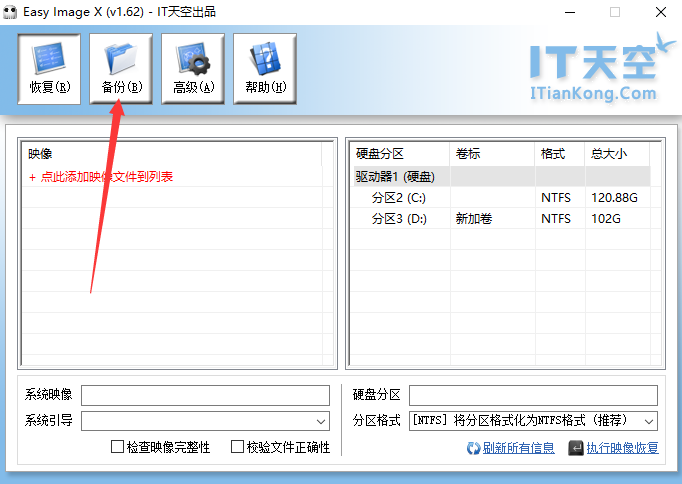Viewport: 682px width, 484px height.
Task: Click + 点此添加映像文件到列表
Action: coord(101,177)
